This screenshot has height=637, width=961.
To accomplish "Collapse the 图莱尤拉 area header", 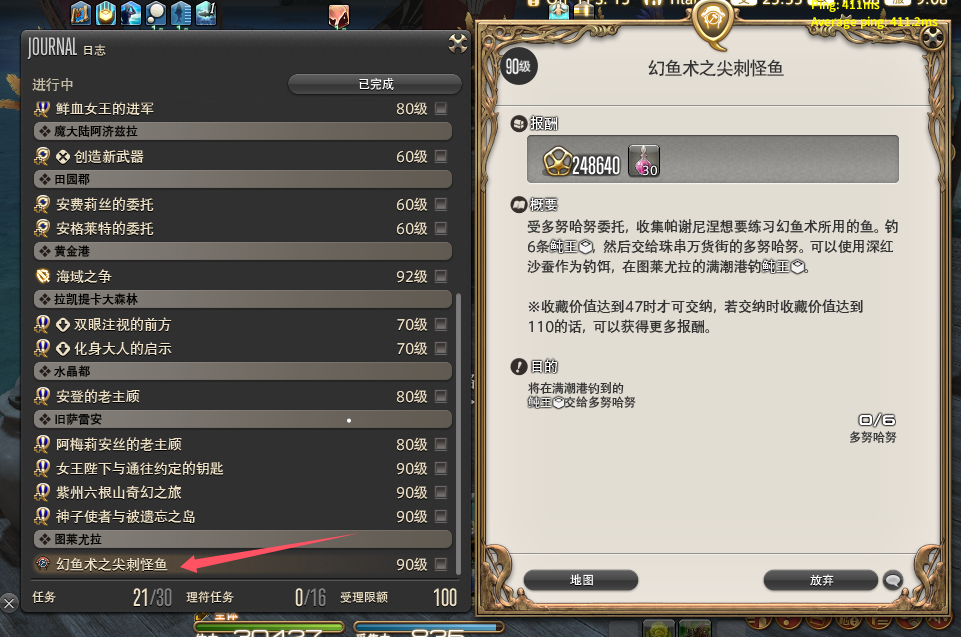I will coord(243,540).
